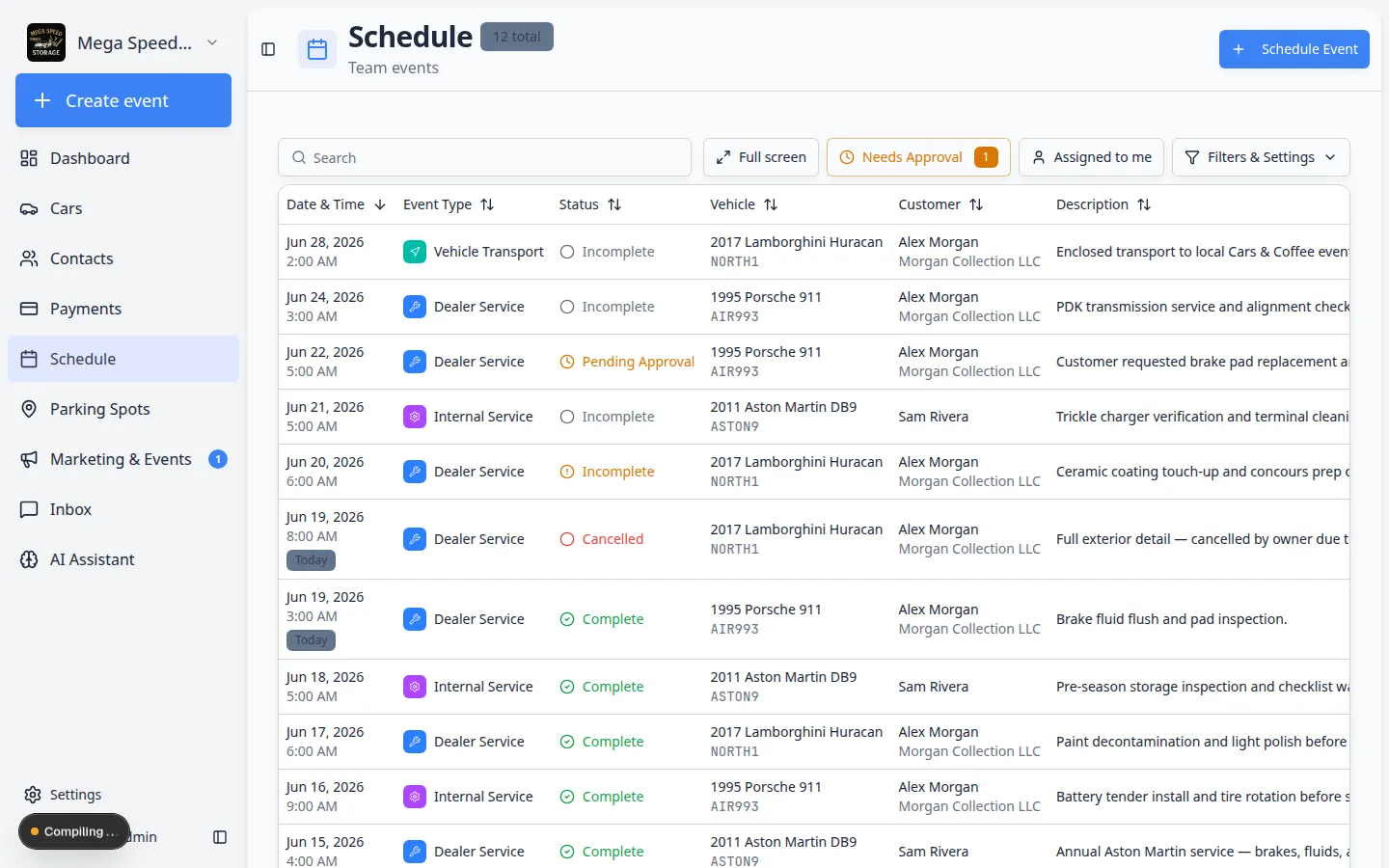The height and width of the screenshot is (868, 1389).
Task: Collapse the sidebar using the bottom panel icon
Action: (x=220, y=837)
